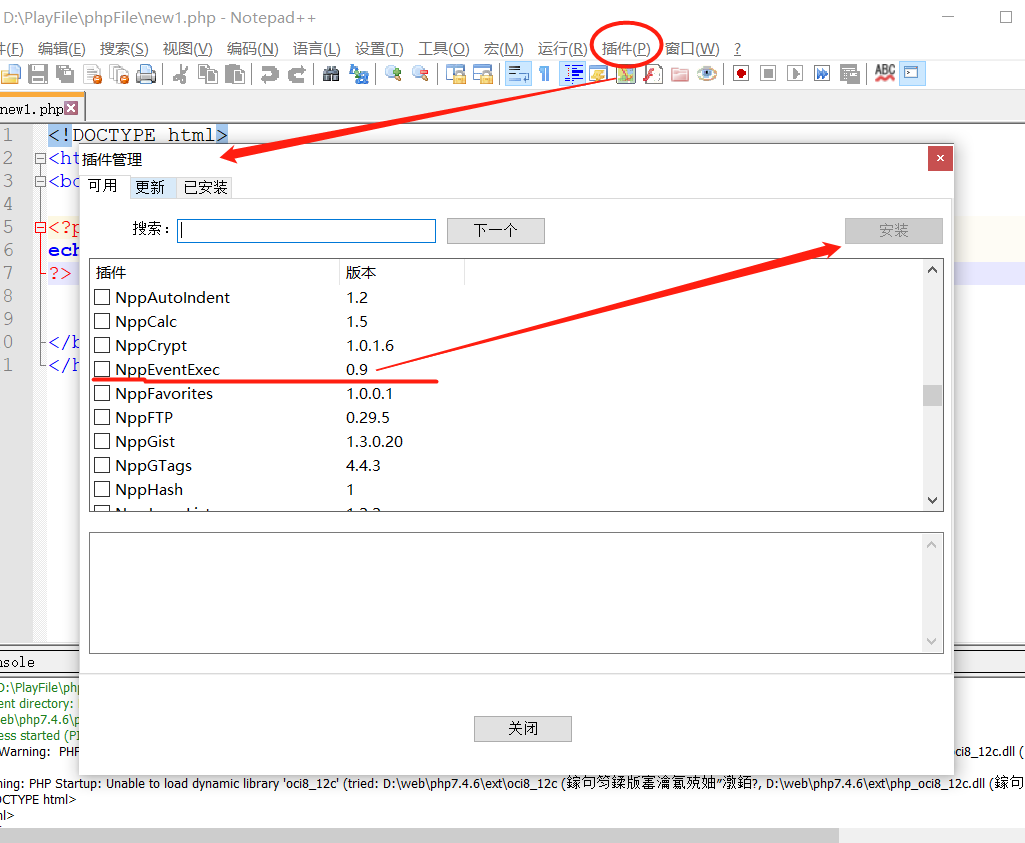This screenshot has width=1025, height=843.
Task: Check the NppHash plugin box
Action: point(102,489)
